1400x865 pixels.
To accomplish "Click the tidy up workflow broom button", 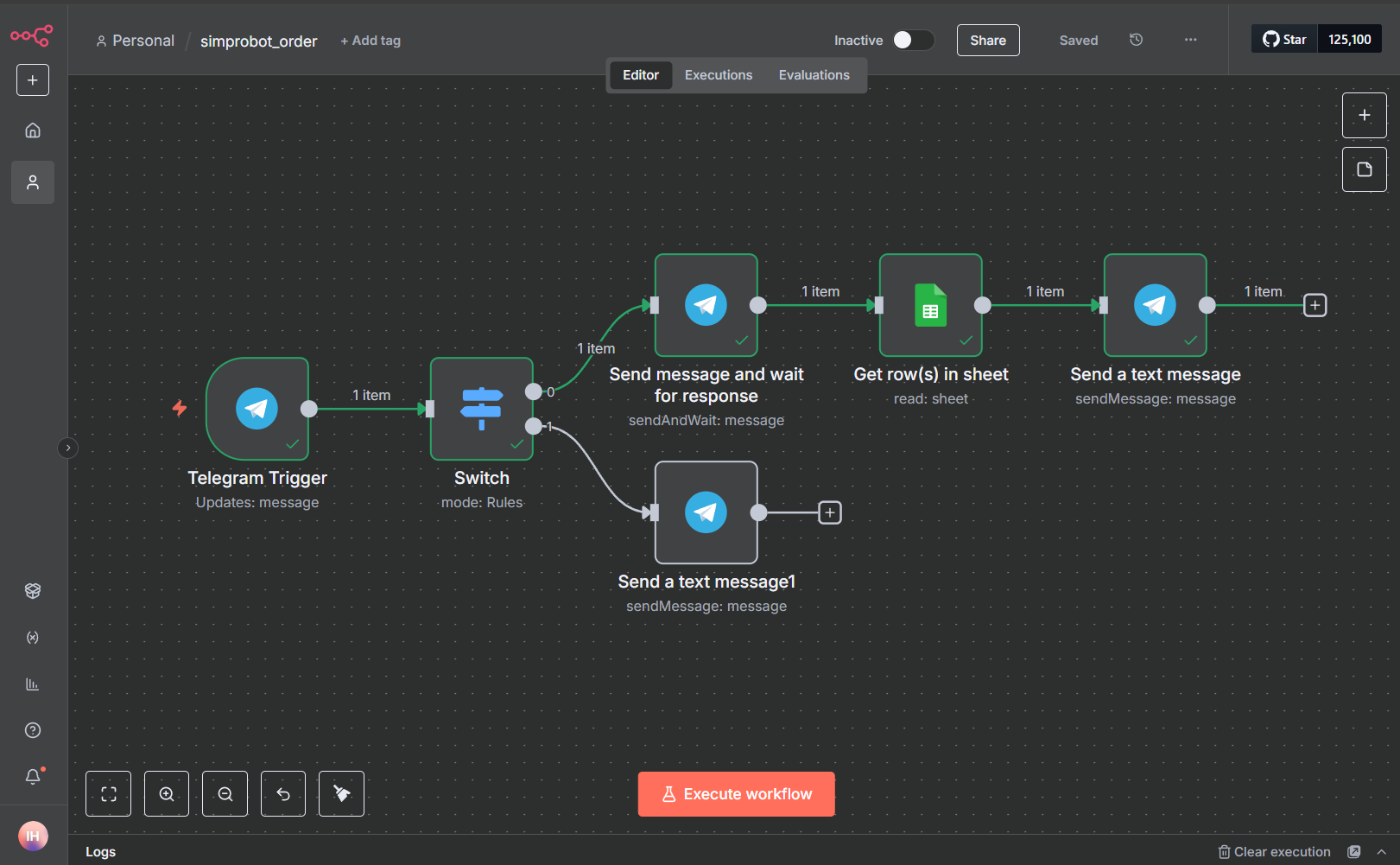I will pos(342,794).
